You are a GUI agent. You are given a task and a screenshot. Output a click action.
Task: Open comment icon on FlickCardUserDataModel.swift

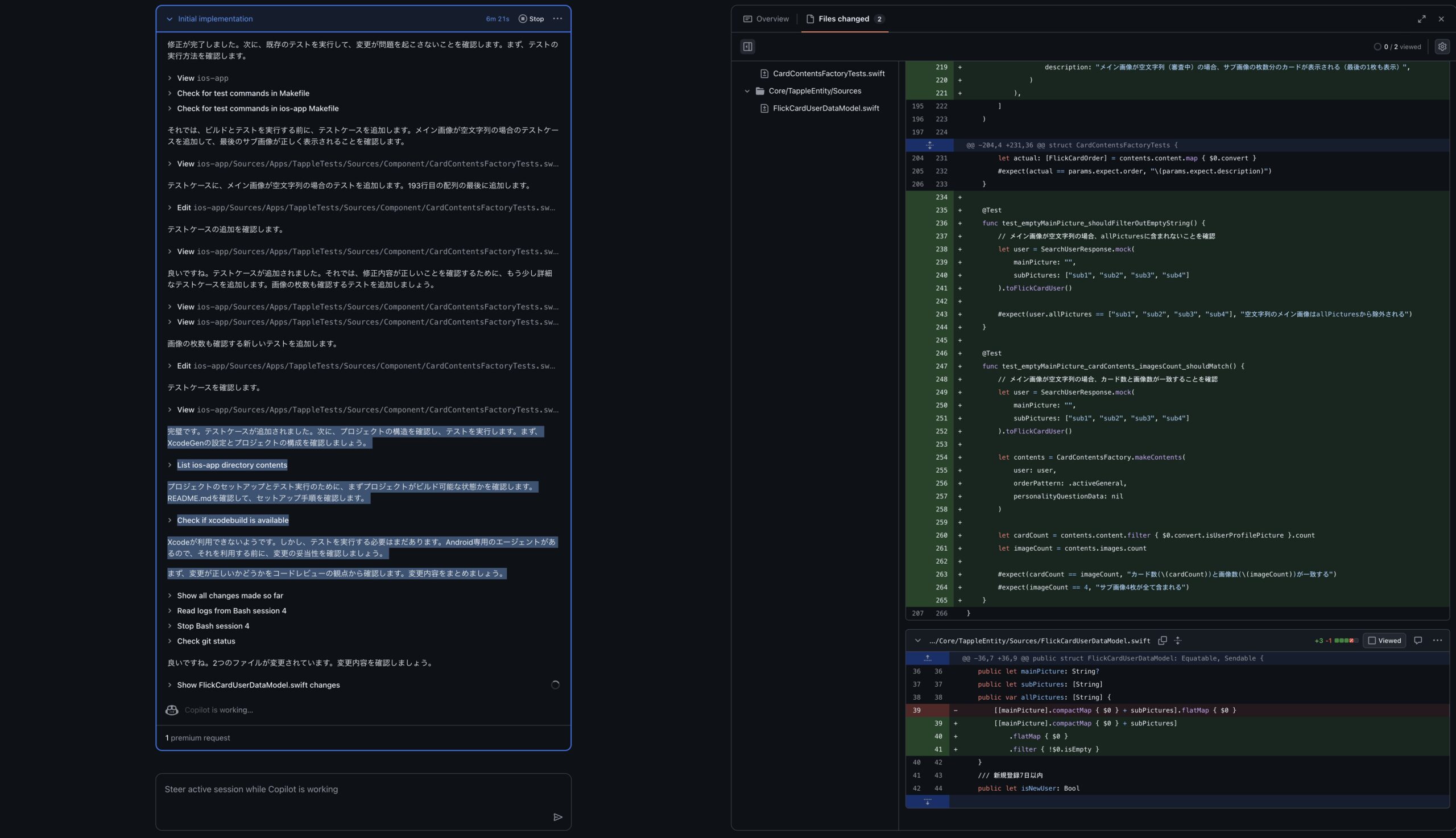coord(1417,641)
